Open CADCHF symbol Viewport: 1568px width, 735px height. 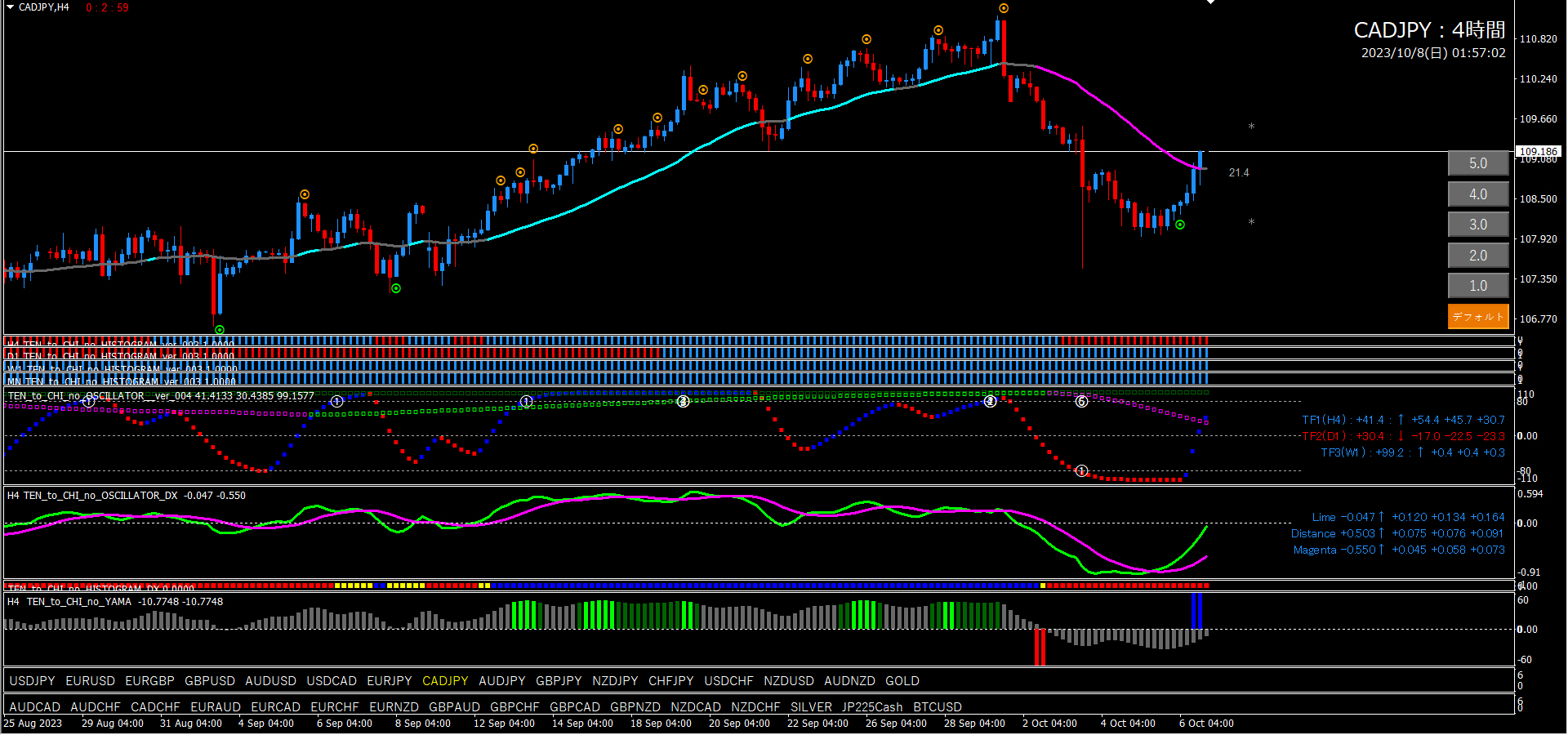point(156,707)
